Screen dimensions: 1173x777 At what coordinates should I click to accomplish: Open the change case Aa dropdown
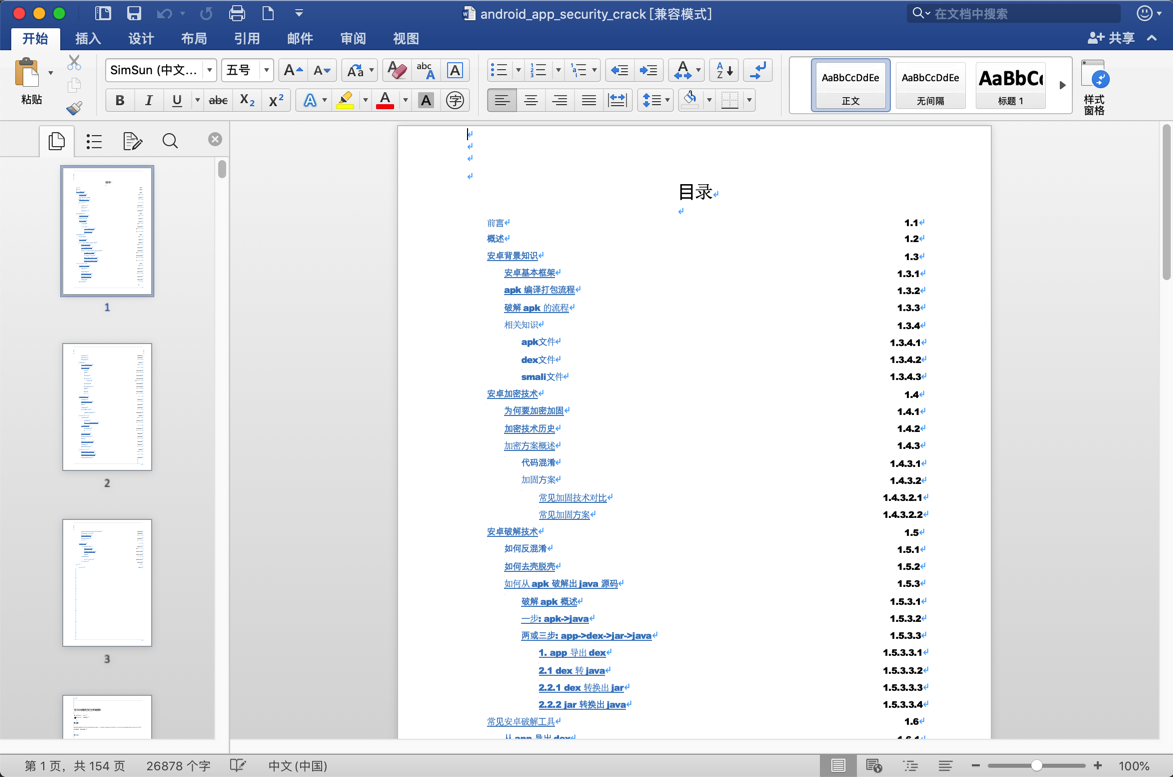point(372,70)
